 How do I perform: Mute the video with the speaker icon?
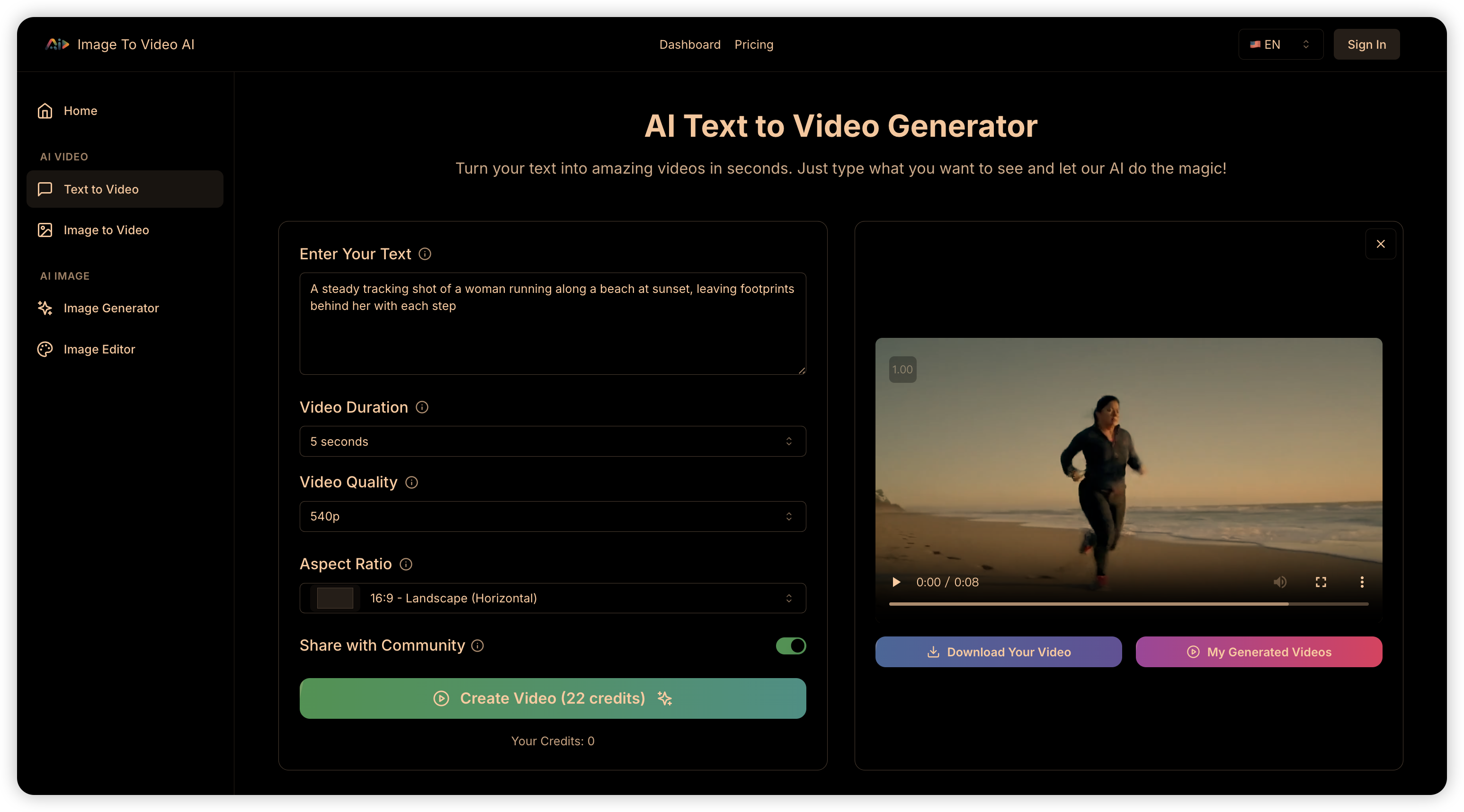coord(1279,582)
